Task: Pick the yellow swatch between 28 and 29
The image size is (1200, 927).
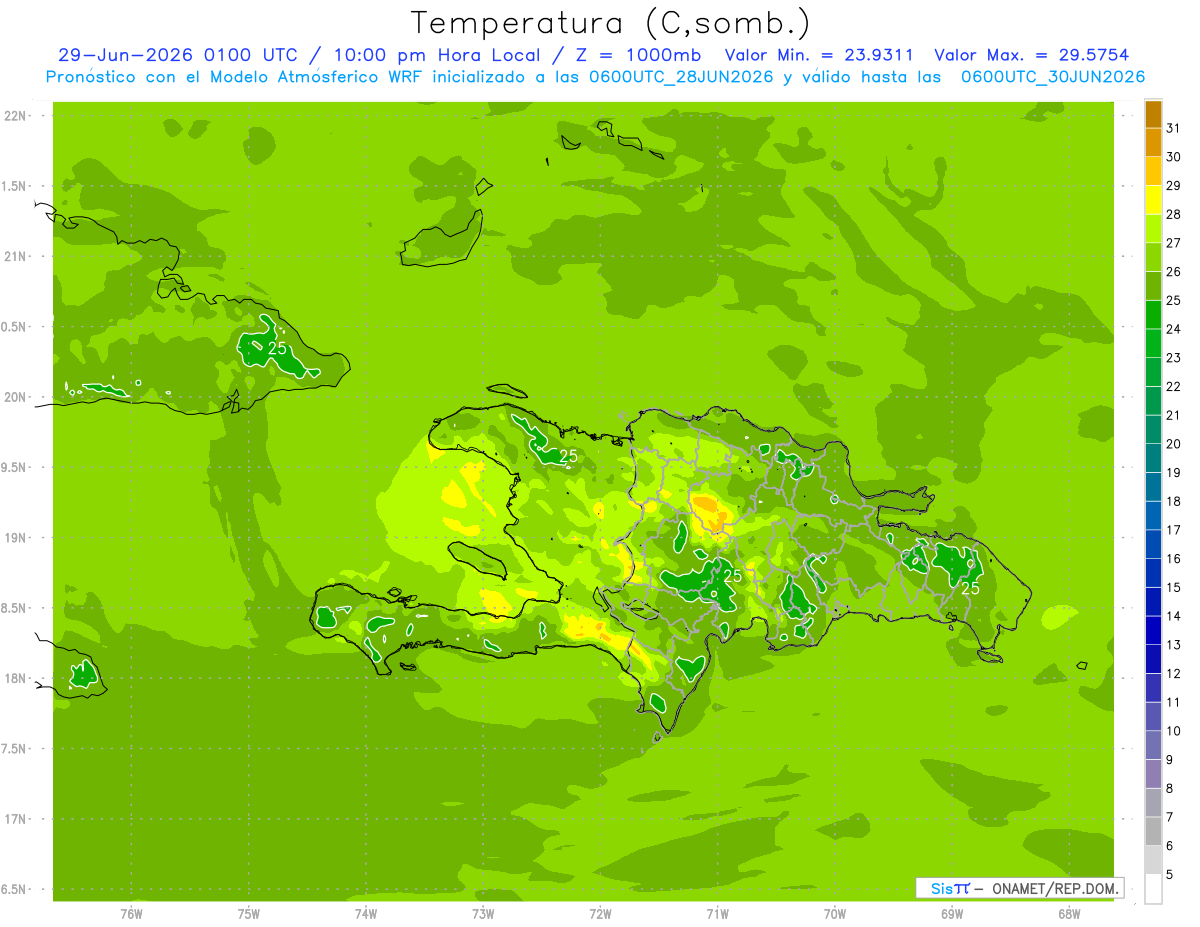Action: coord(1153,199)
